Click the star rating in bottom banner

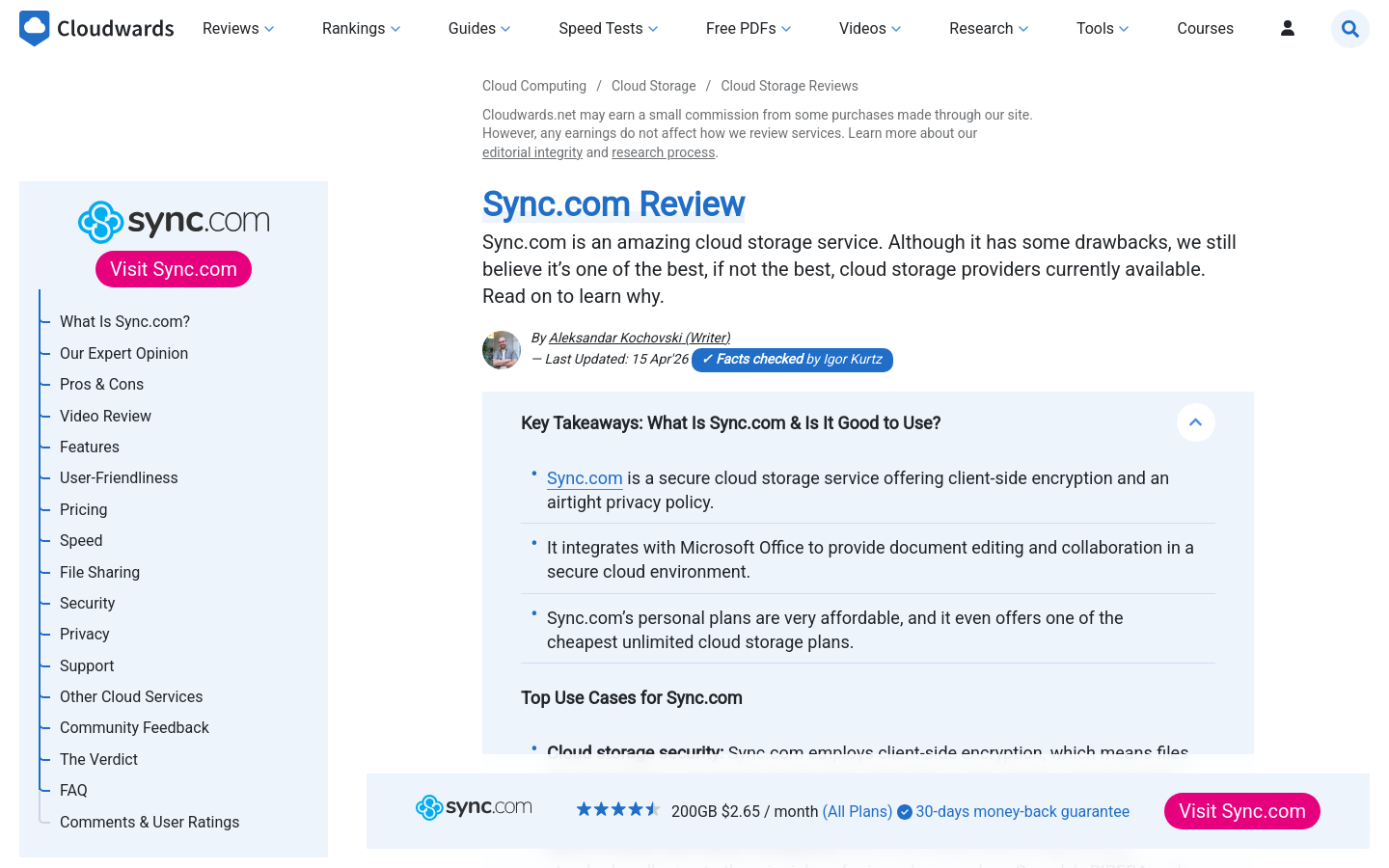(617, 810)
